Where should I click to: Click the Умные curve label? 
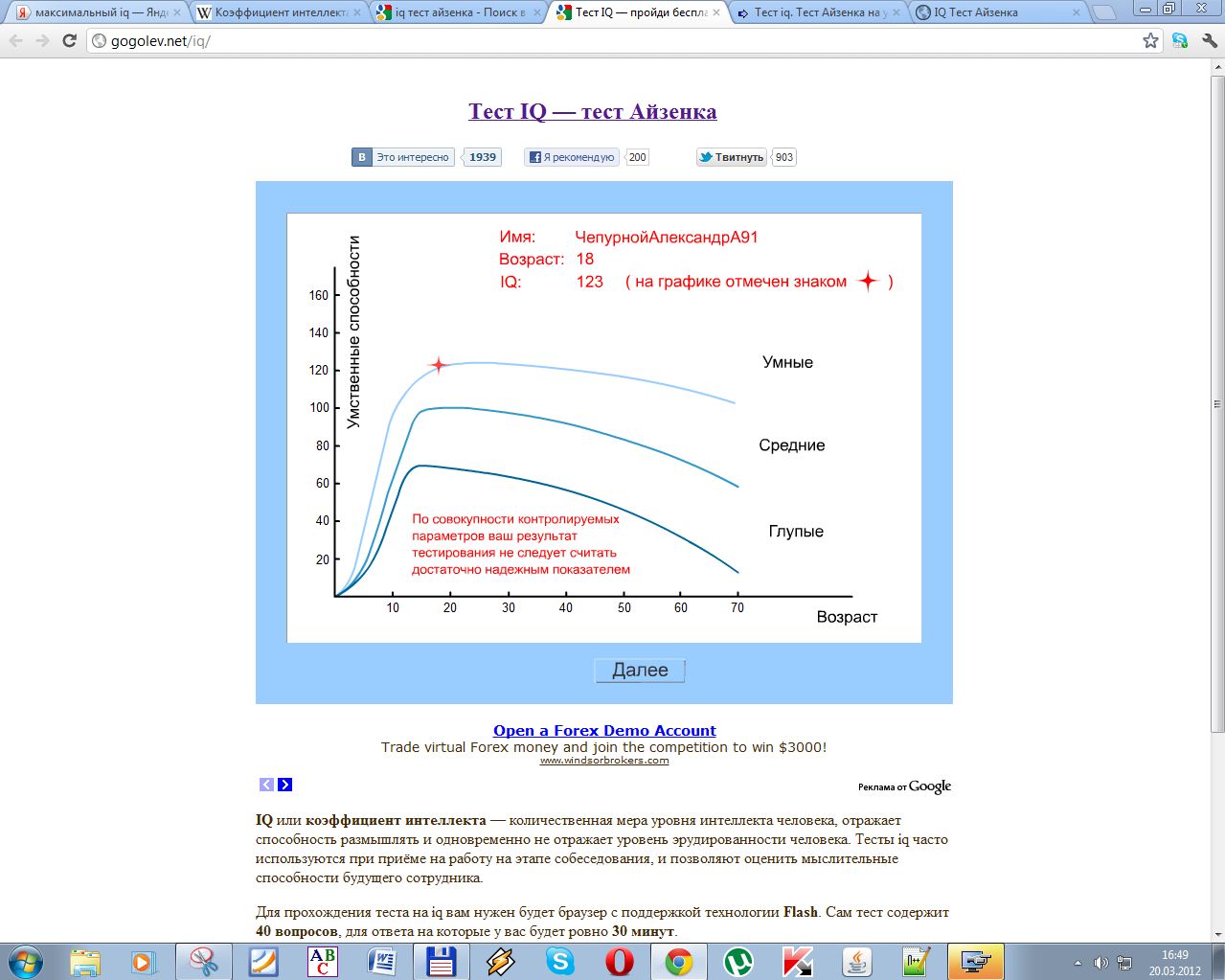pos(787,362)
